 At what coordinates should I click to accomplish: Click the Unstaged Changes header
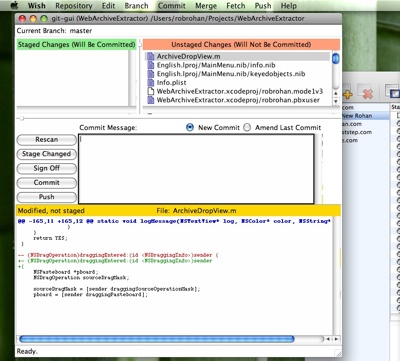(241, 45)
